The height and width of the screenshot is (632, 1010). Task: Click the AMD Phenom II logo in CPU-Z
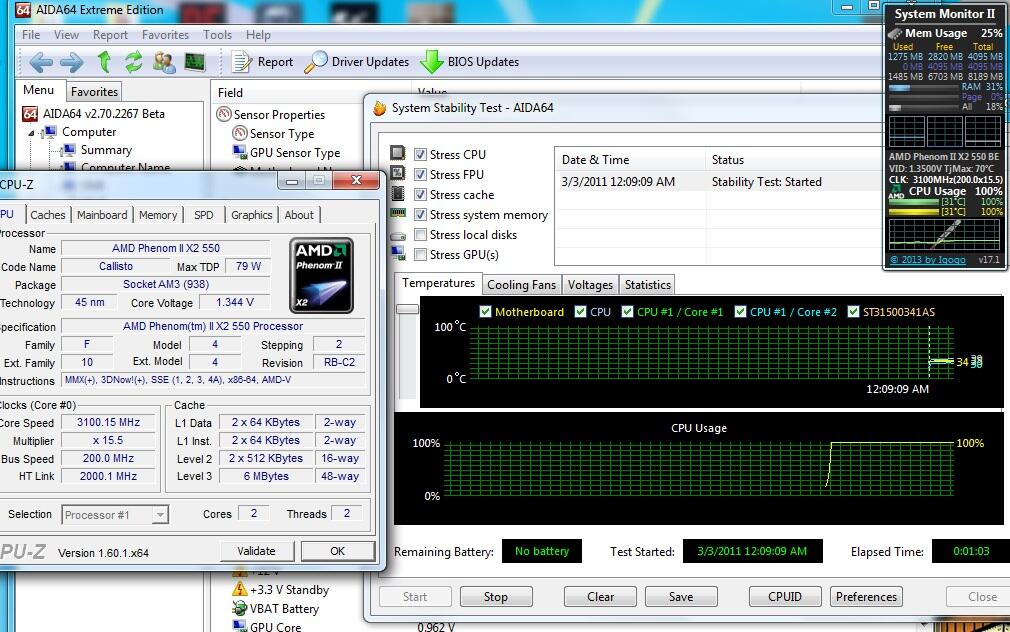[321, 275]
